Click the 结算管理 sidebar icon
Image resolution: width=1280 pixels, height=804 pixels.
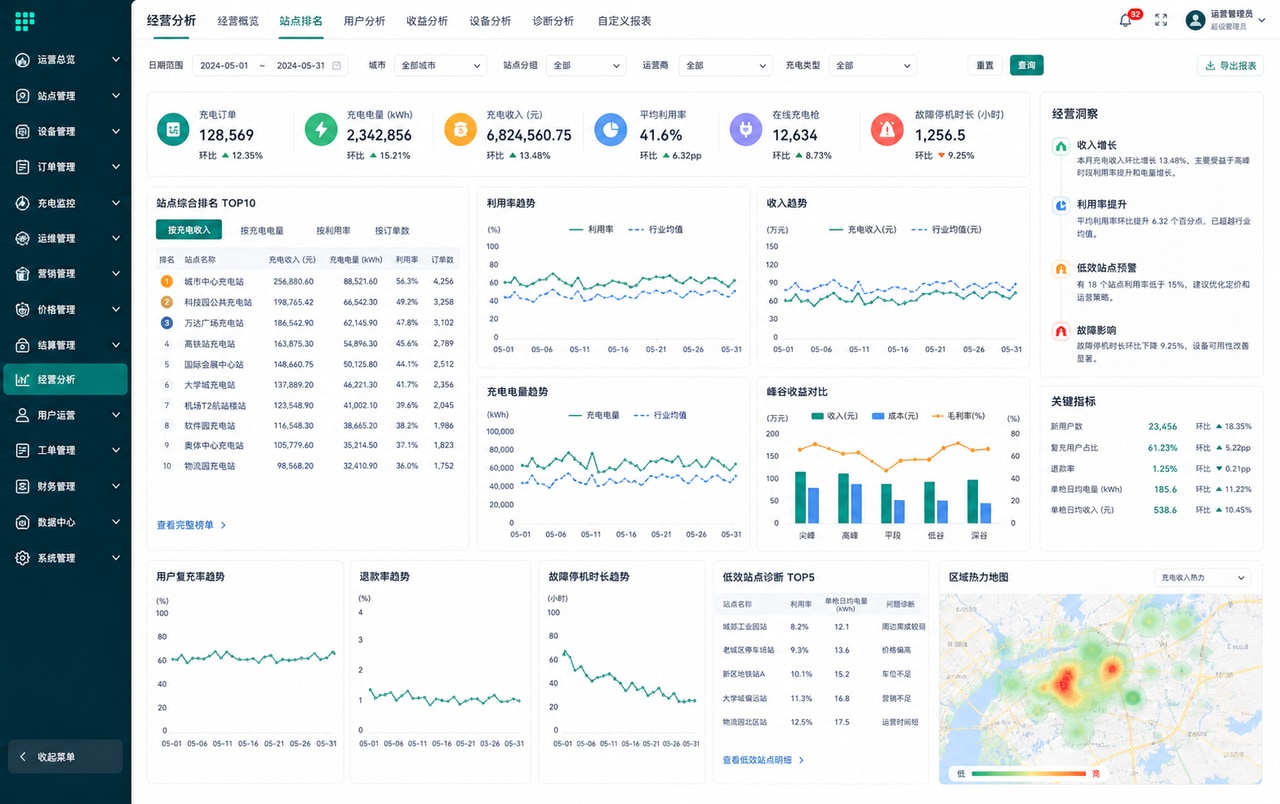click(23, 345)
